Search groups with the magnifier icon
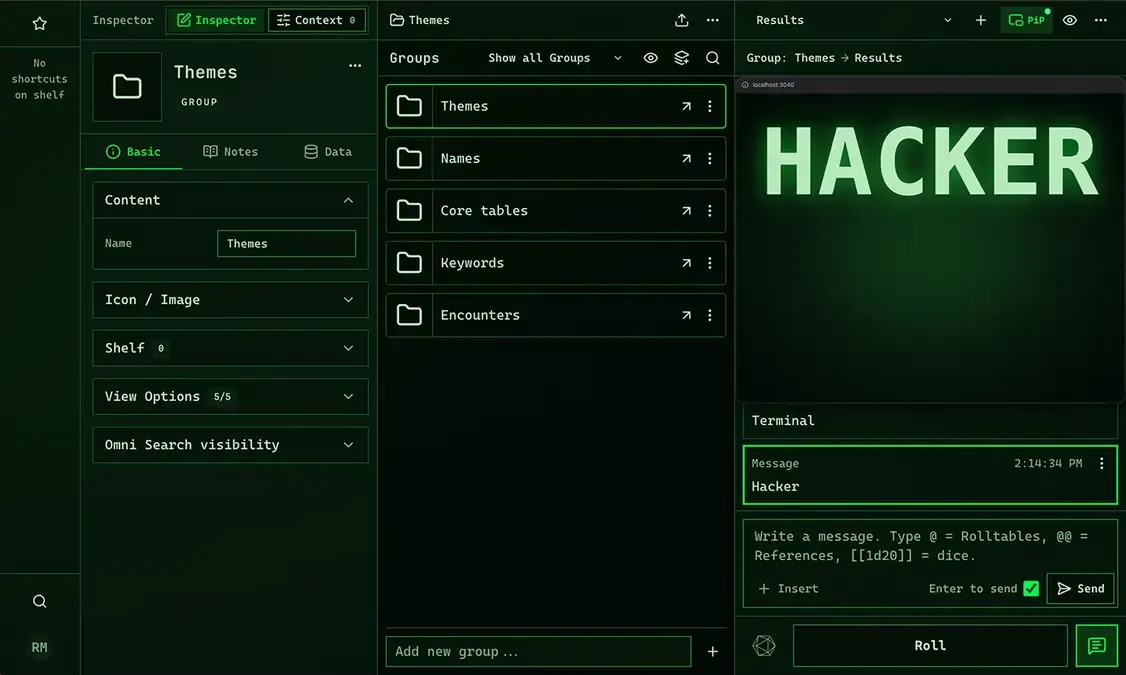 (x=712, y=58)
